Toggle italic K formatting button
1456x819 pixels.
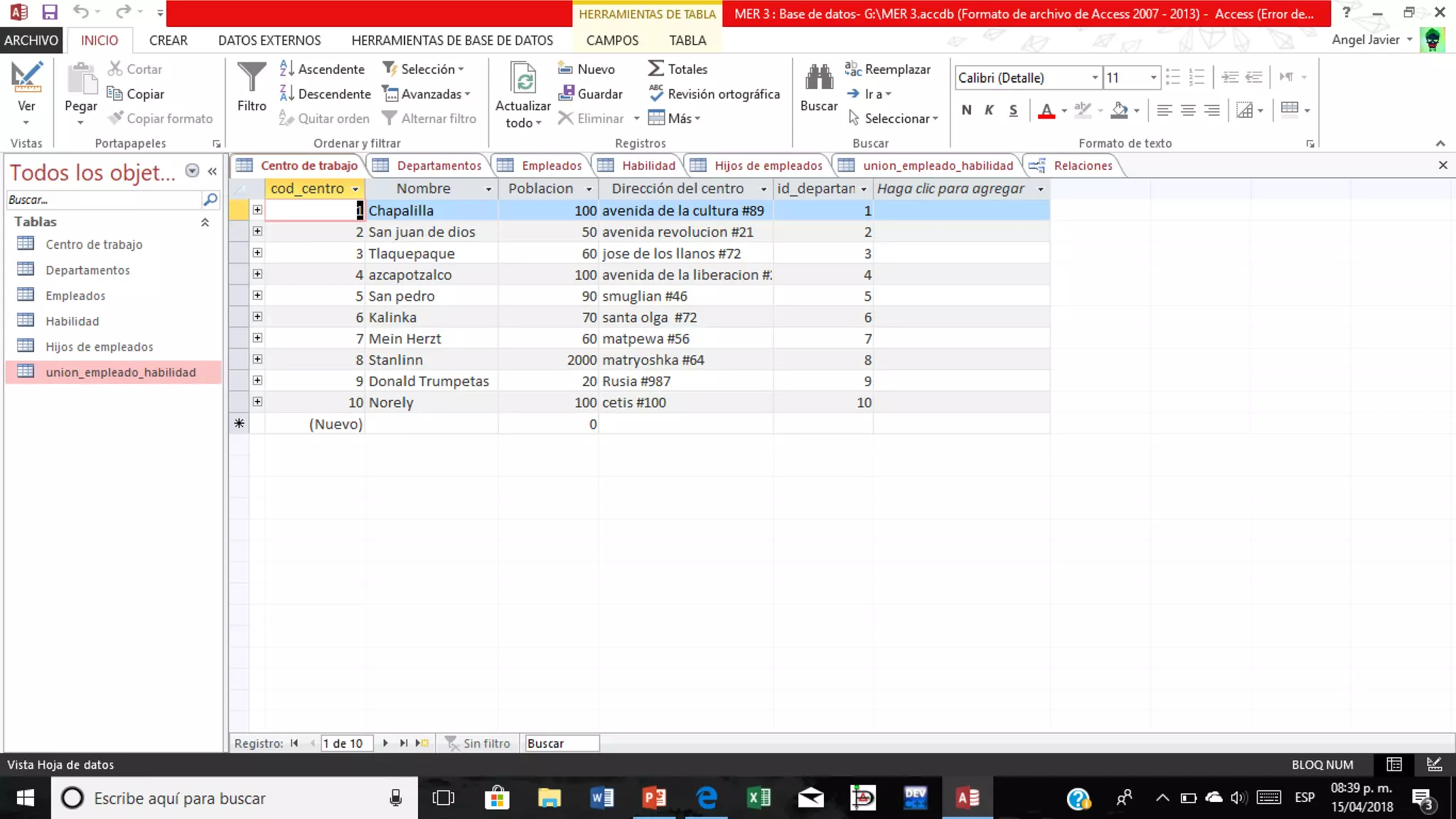coord(989,110)
